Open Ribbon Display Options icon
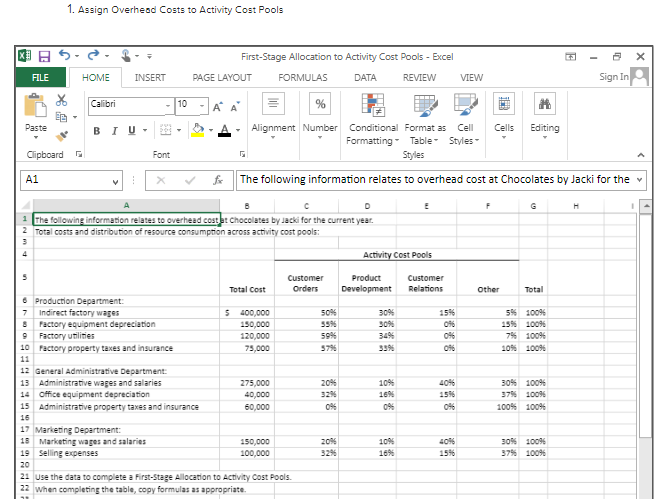The image size is (664, 502). point(570,57)
